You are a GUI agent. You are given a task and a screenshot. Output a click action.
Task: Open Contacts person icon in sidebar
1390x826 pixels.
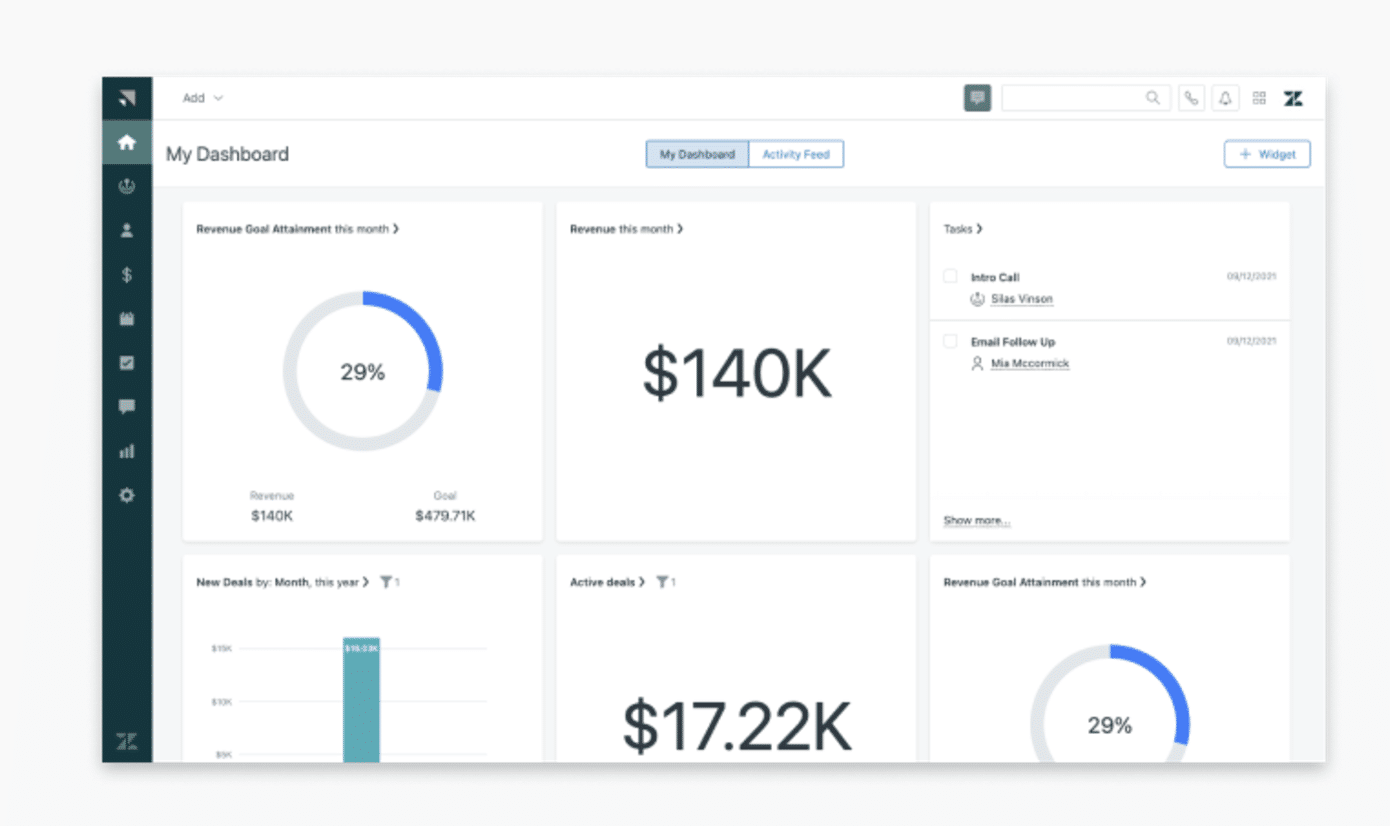pos(127,230)
